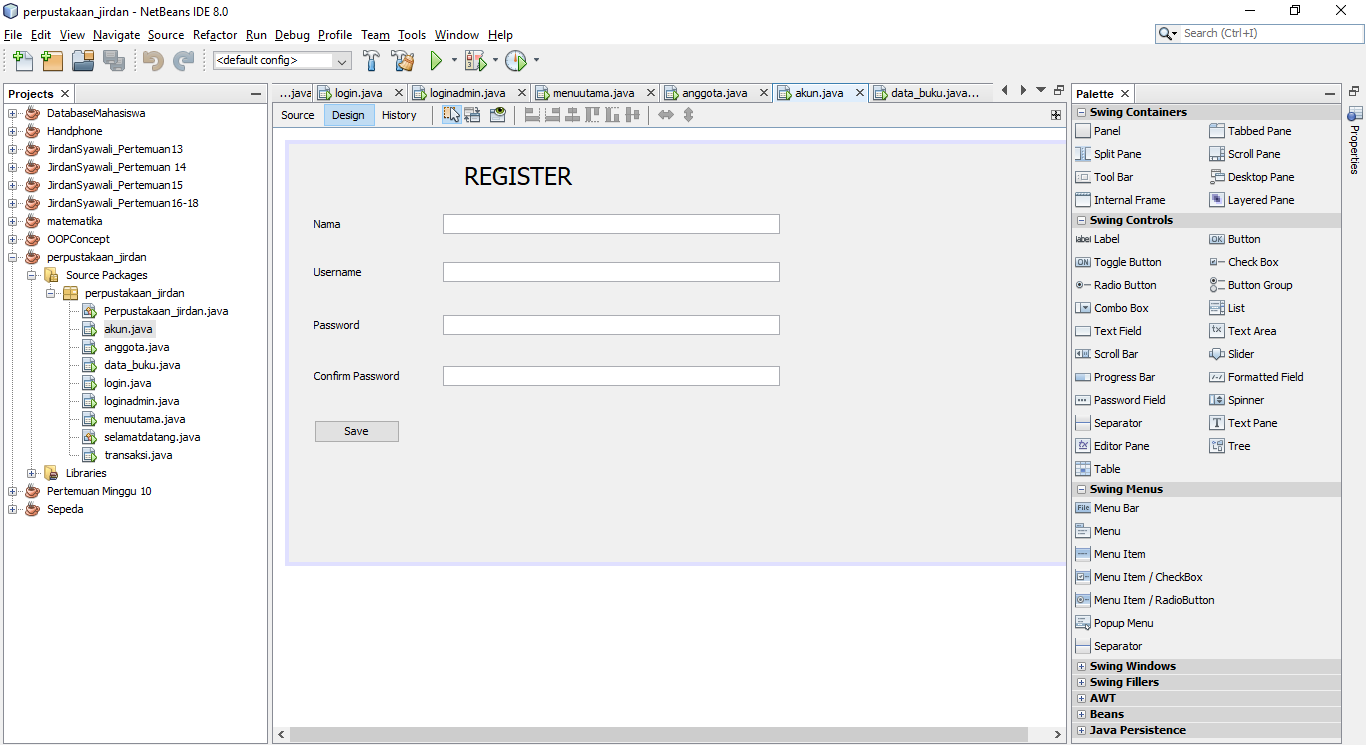Open the Refactor menu
This screenshot has height=745, width=1366.
click(214, 34)
